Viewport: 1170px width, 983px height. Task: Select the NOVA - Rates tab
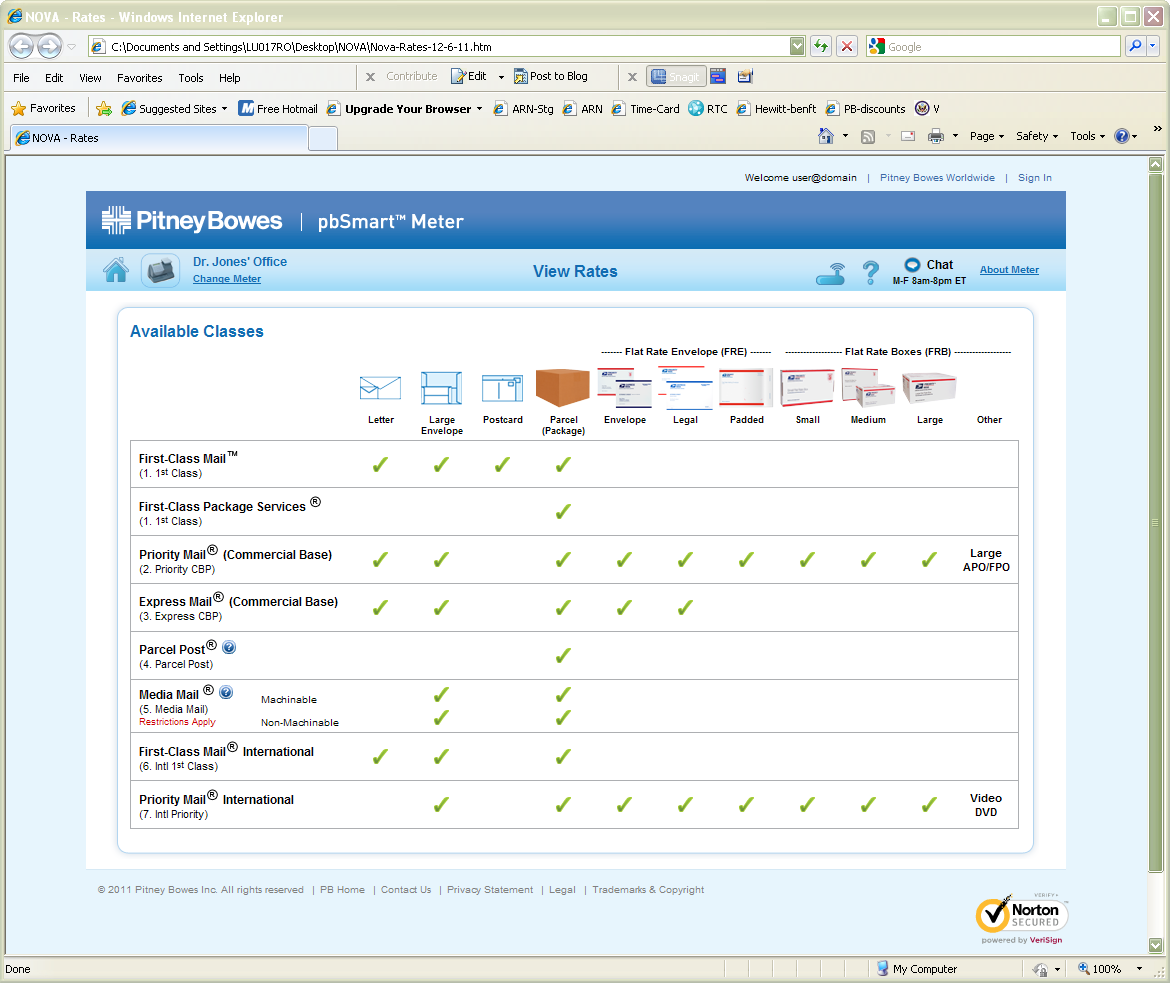(x=159, y=138)
